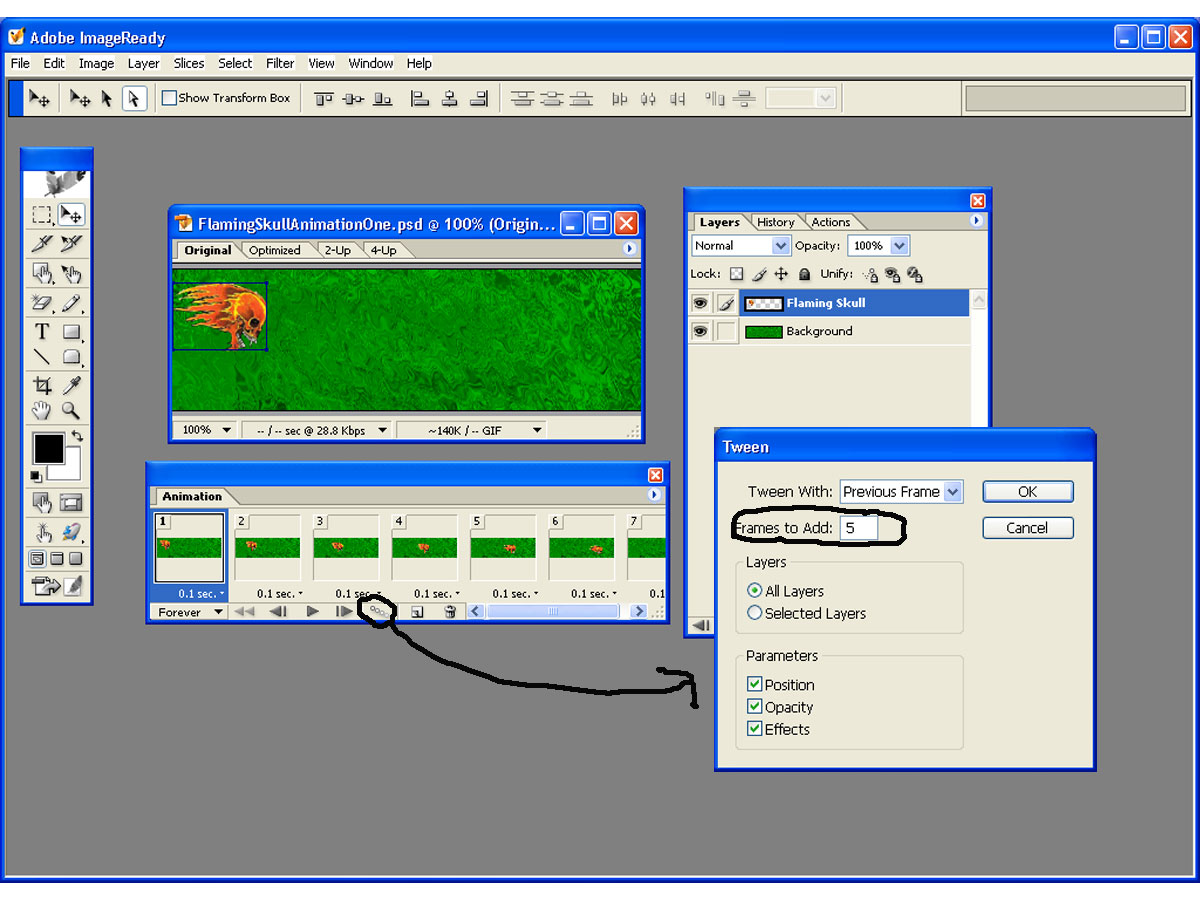Toggle image map visibility in toolbox
Viewport: 1200px width, 900px height.
tap(42, 502)
